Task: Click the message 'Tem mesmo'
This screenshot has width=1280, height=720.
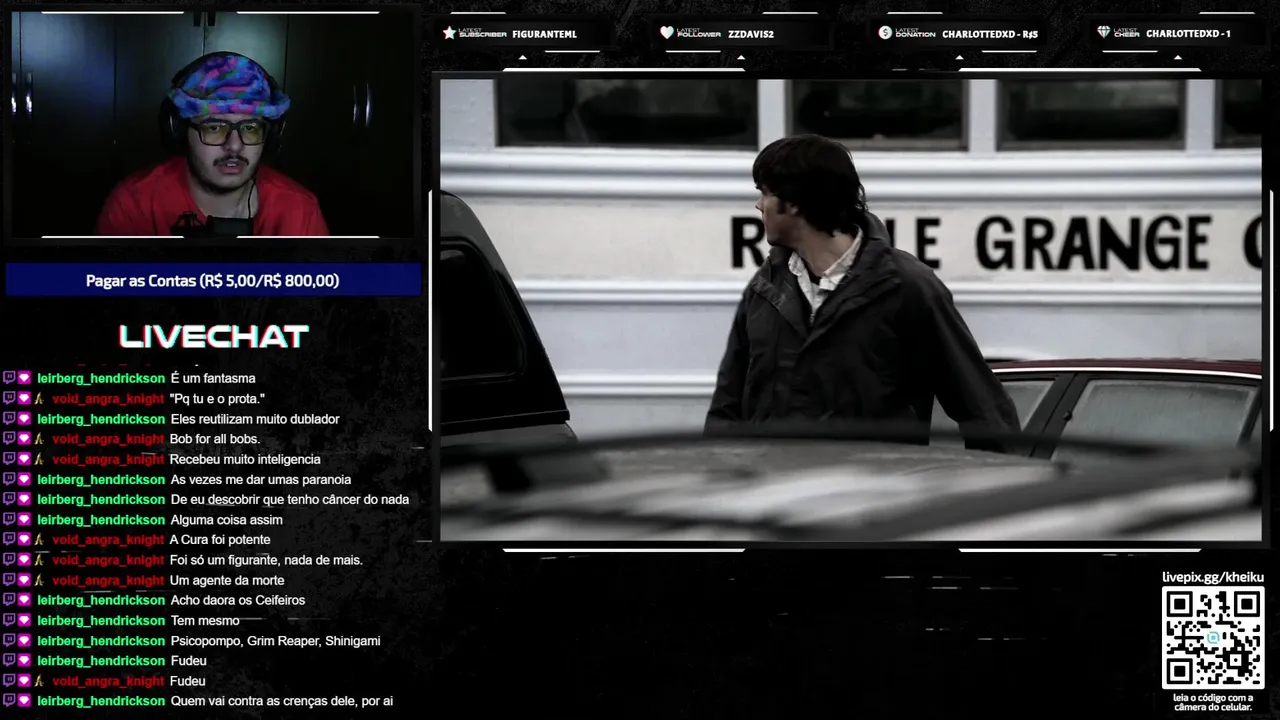Action: pyautogui.click(x=205, y=620)
